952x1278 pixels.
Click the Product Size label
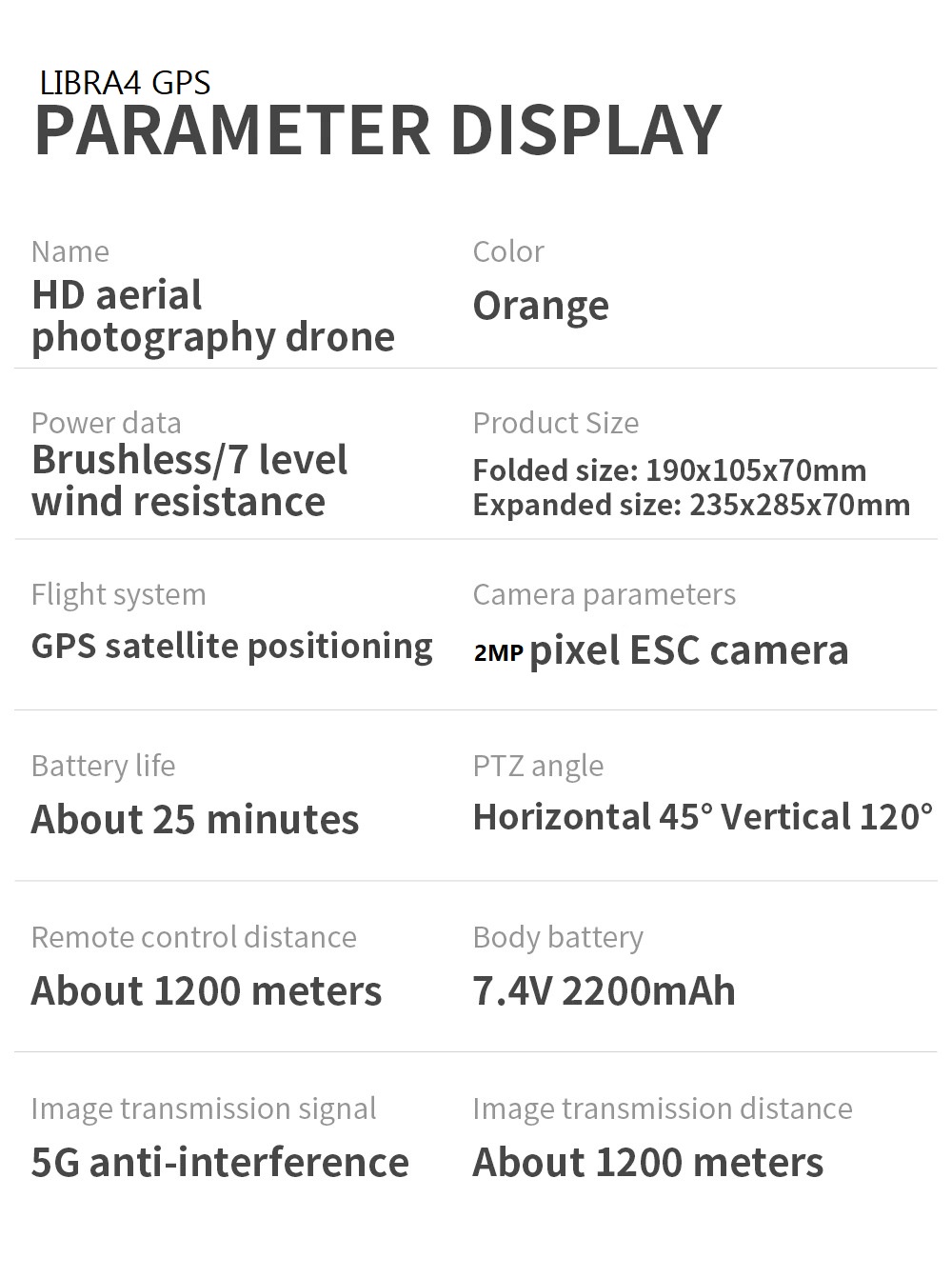coord(555,423)
